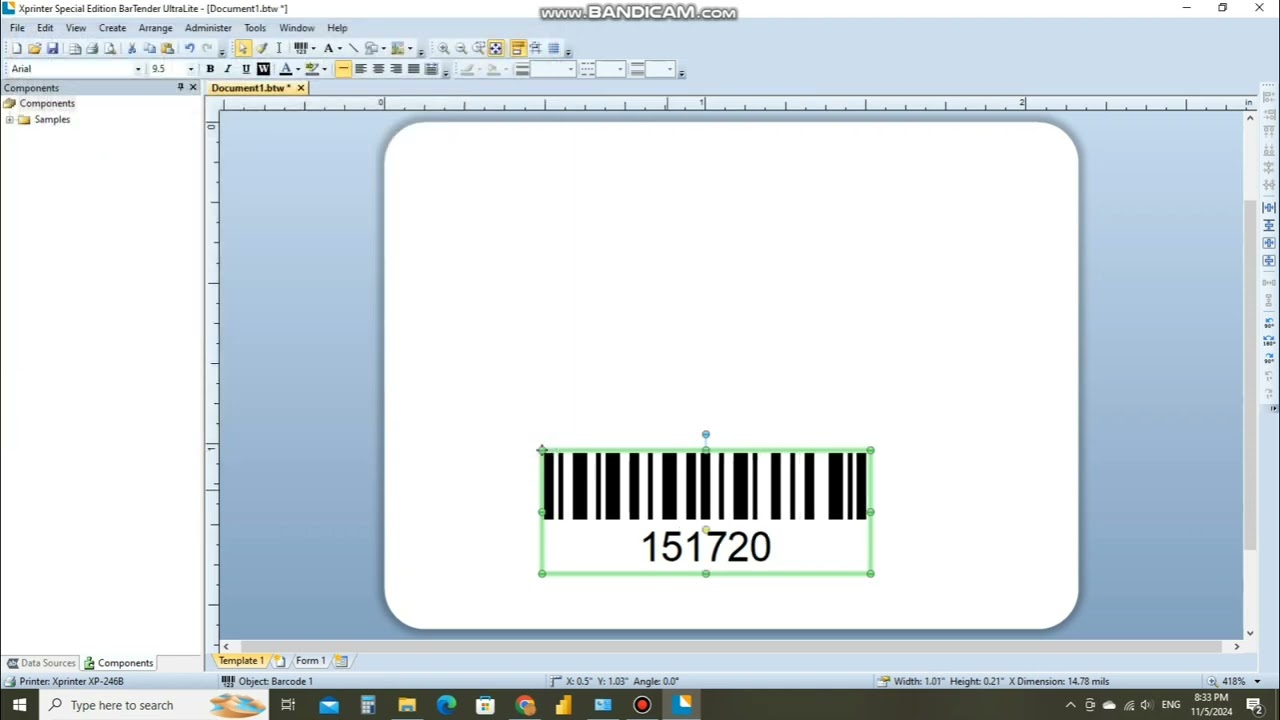The image size is (1280, 720).
Task: Open the font size 9.5 dropdown
Action: coord(191,69)
